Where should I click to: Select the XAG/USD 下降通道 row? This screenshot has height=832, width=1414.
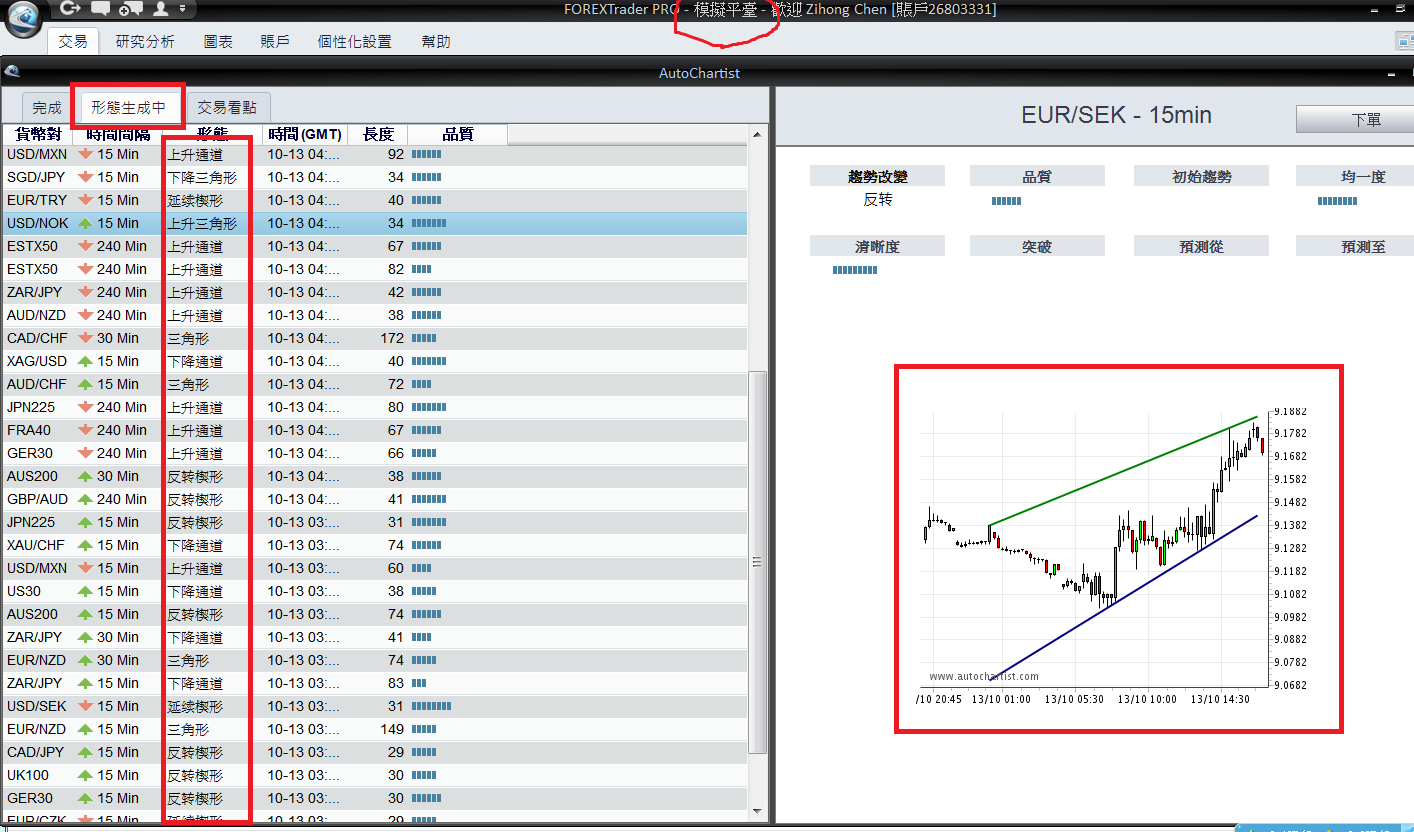[x=375, y=361]
